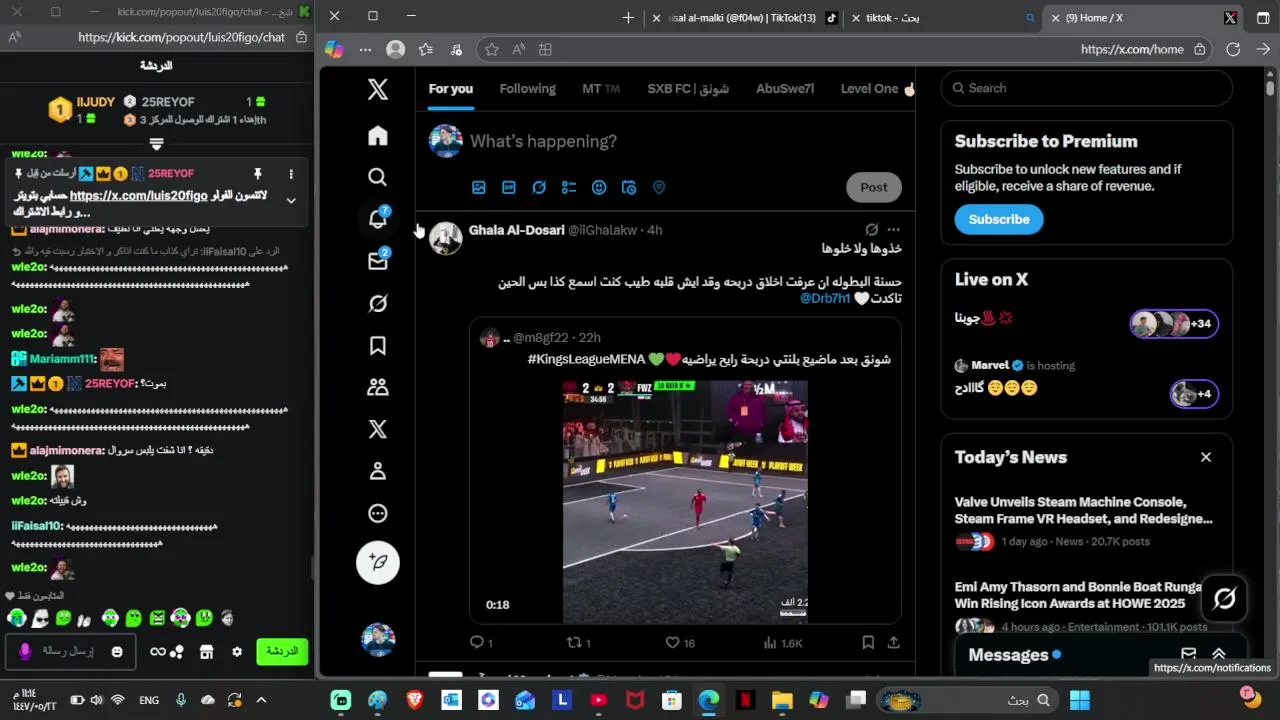The height and width of the screenshot is (720, 1280).
Task: Open pinned message options menu in Kick chat
Action: tap(291, 174)
